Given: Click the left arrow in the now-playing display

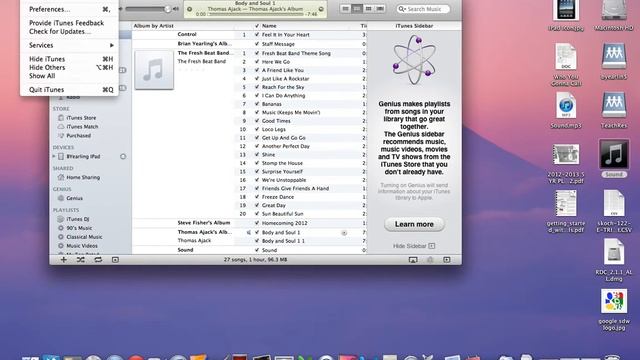Looking at the screenshot, I should (x=189, y=9).
